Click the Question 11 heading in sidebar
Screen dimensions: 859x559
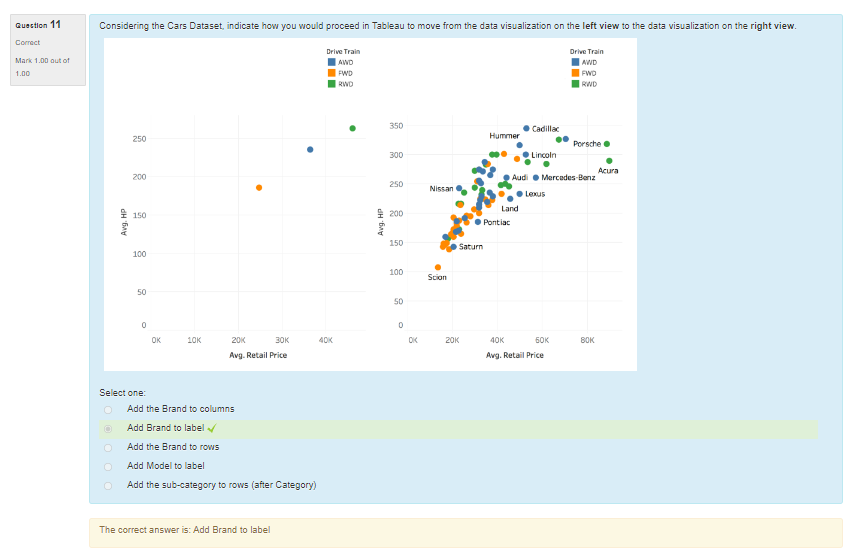click(39, 25)
